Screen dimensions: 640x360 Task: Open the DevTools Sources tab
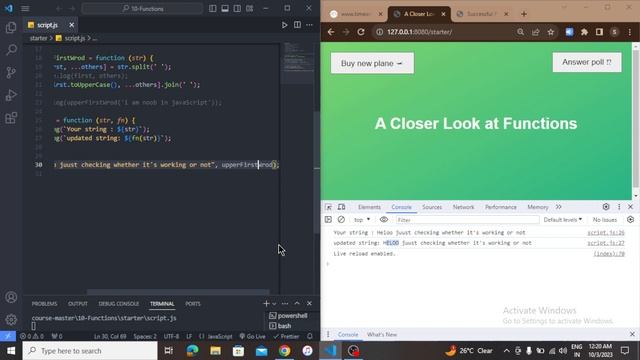432,207
